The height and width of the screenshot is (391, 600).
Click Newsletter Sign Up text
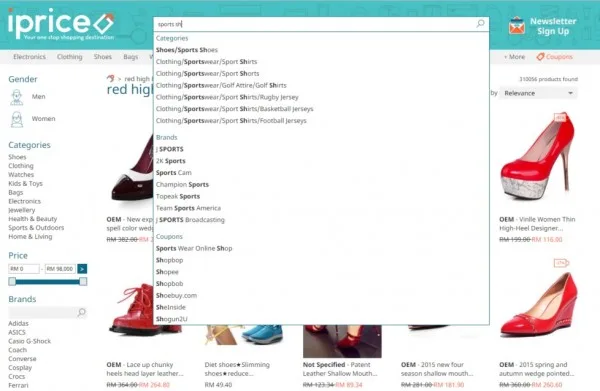click(553, 26)
